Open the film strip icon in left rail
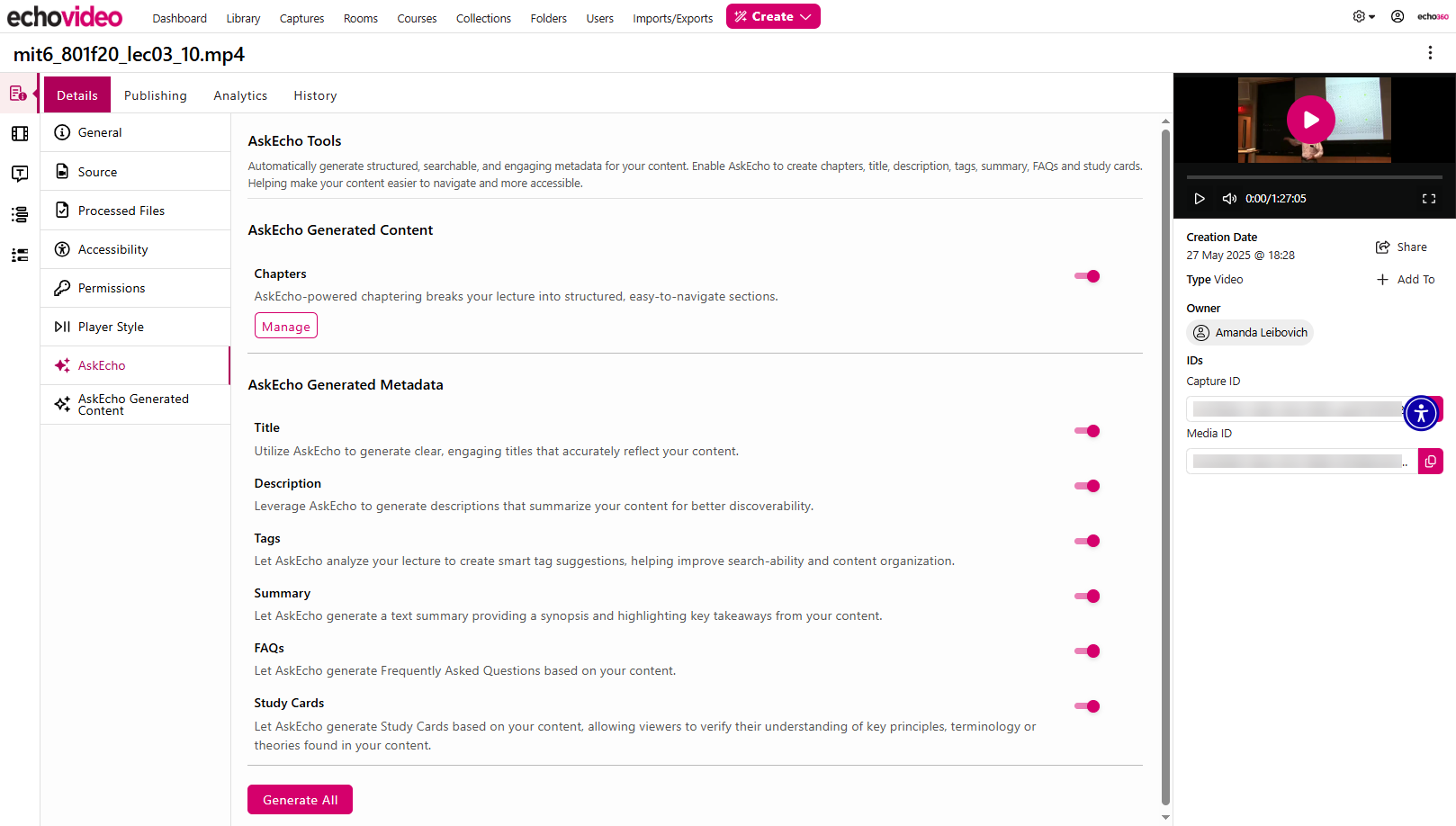Viewport: 1456px width, 826px height. pyautogui.click(x=20, y=134)
